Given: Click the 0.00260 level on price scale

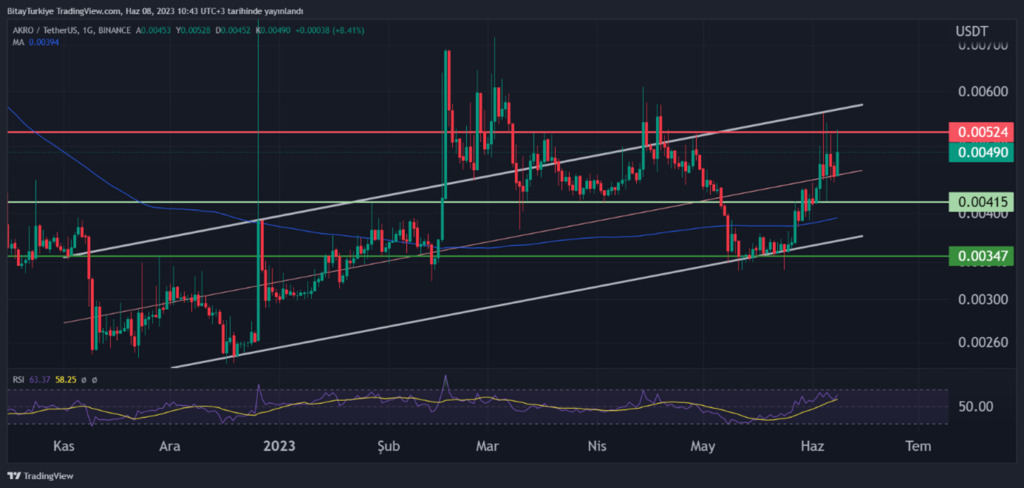Looking at the screenshot, I should click(x=984, y=343).
